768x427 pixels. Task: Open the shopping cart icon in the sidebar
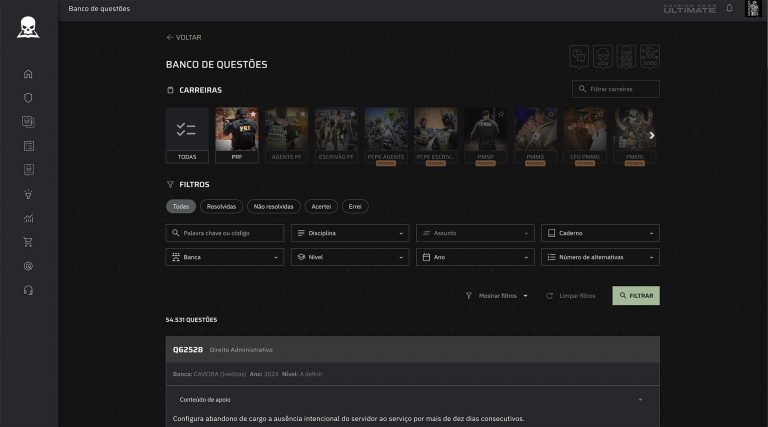[x=28, y=242]
